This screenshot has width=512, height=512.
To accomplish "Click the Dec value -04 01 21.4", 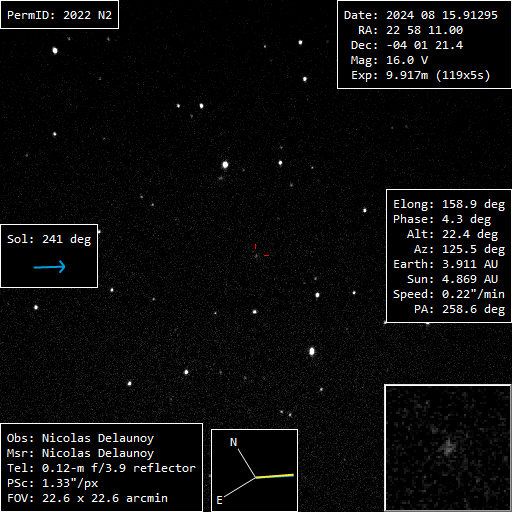I will point(424,45).
